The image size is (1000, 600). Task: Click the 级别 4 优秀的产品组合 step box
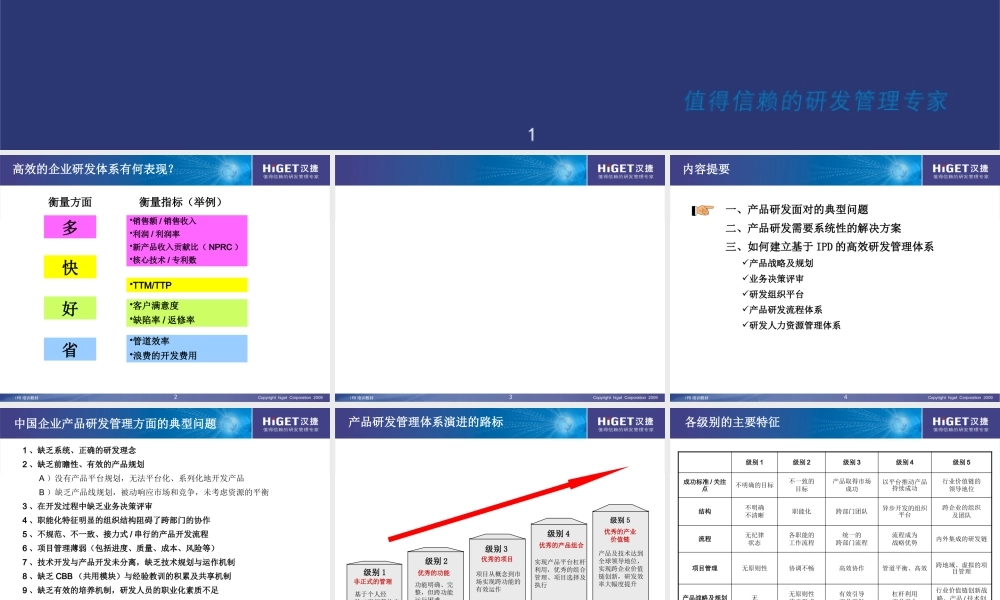coord(559,559)
